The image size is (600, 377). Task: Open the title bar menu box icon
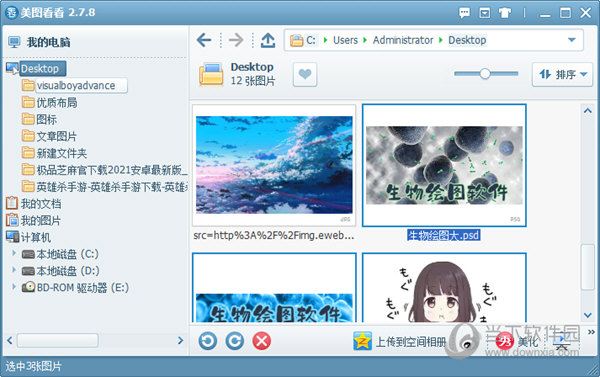coord(484,13)
